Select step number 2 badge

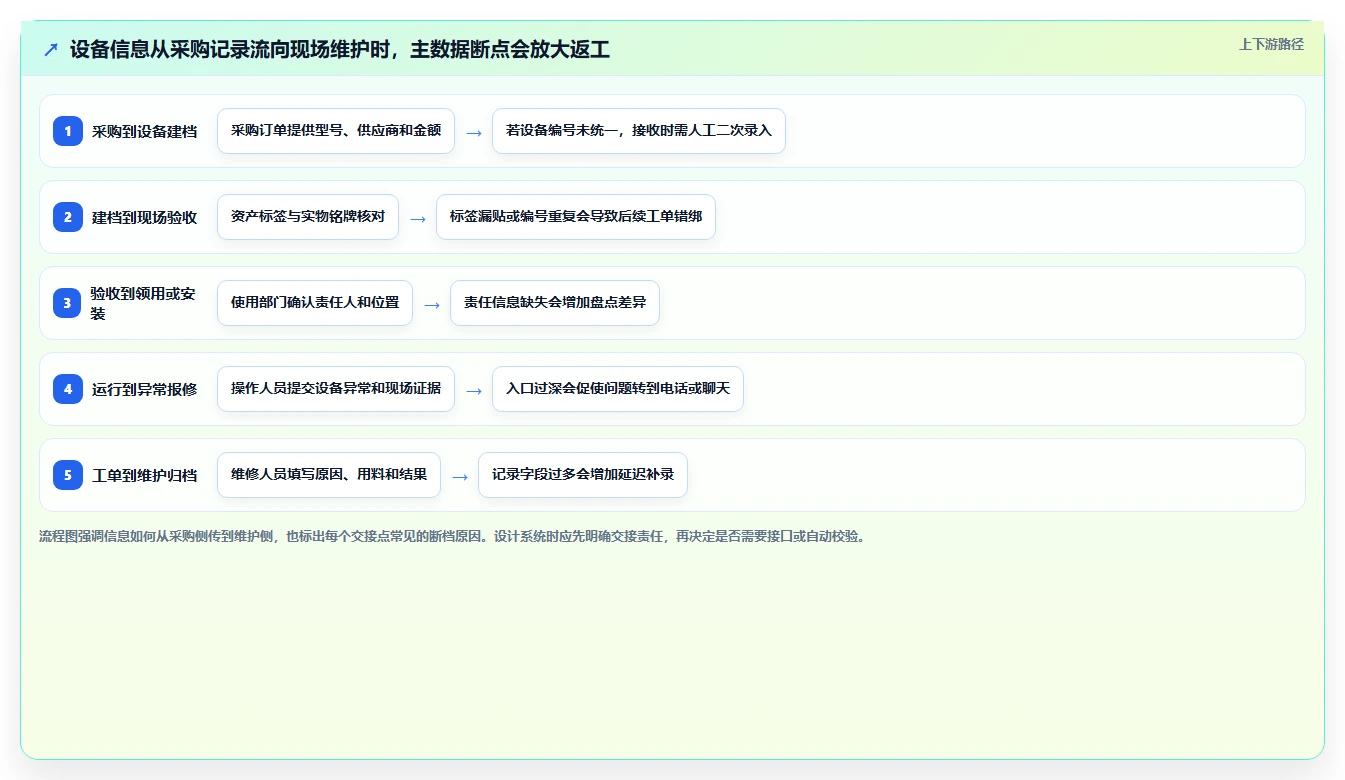click(68, 217)
